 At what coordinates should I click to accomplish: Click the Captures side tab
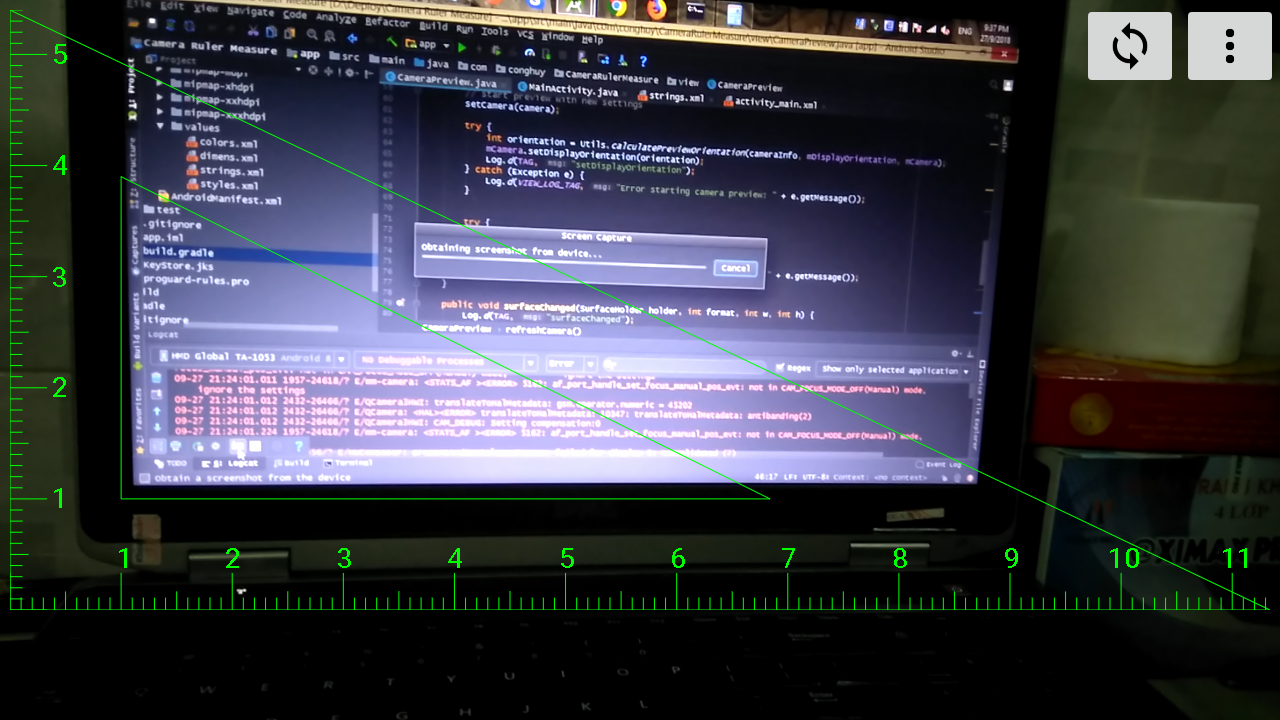(x=135, y=250)
